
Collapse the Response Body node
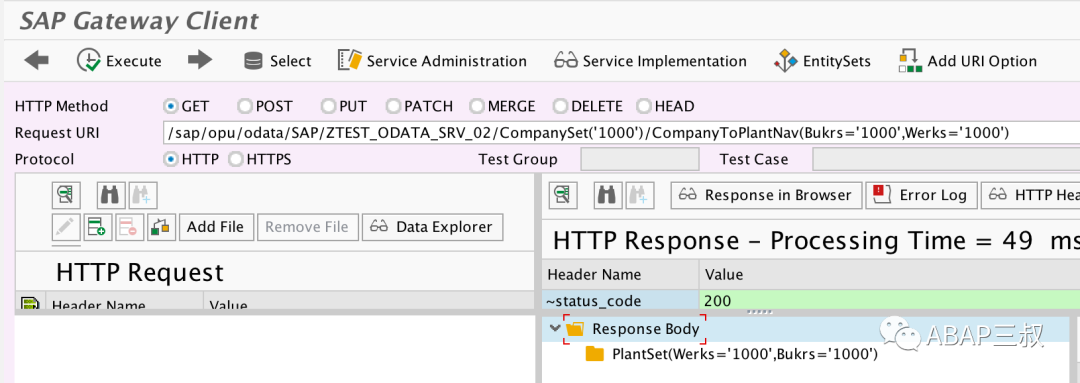[555, 329]
